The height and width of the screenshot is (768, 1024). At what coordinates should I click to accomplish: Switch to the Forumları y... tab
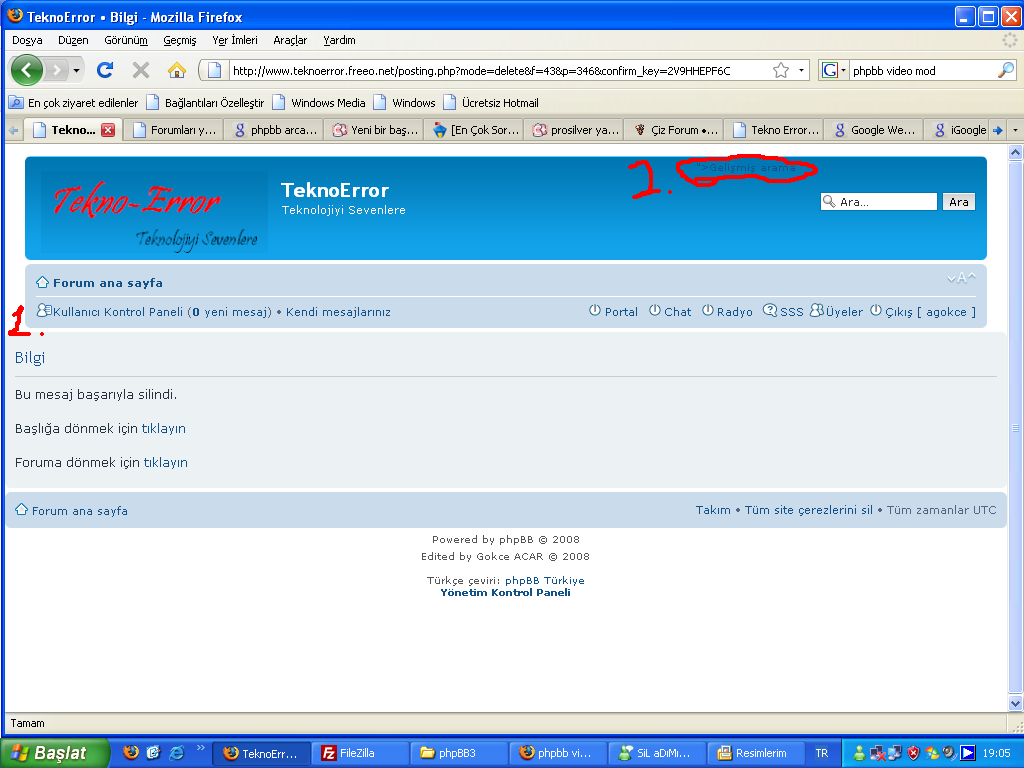[x=174, y=130]
